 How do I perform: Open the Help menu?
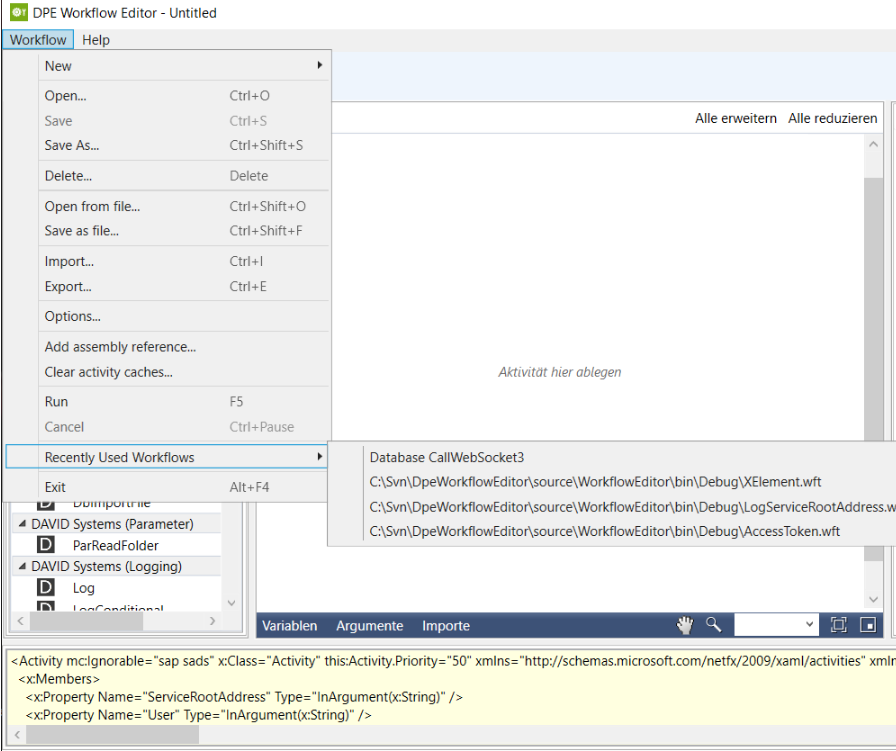pos(96,40)
